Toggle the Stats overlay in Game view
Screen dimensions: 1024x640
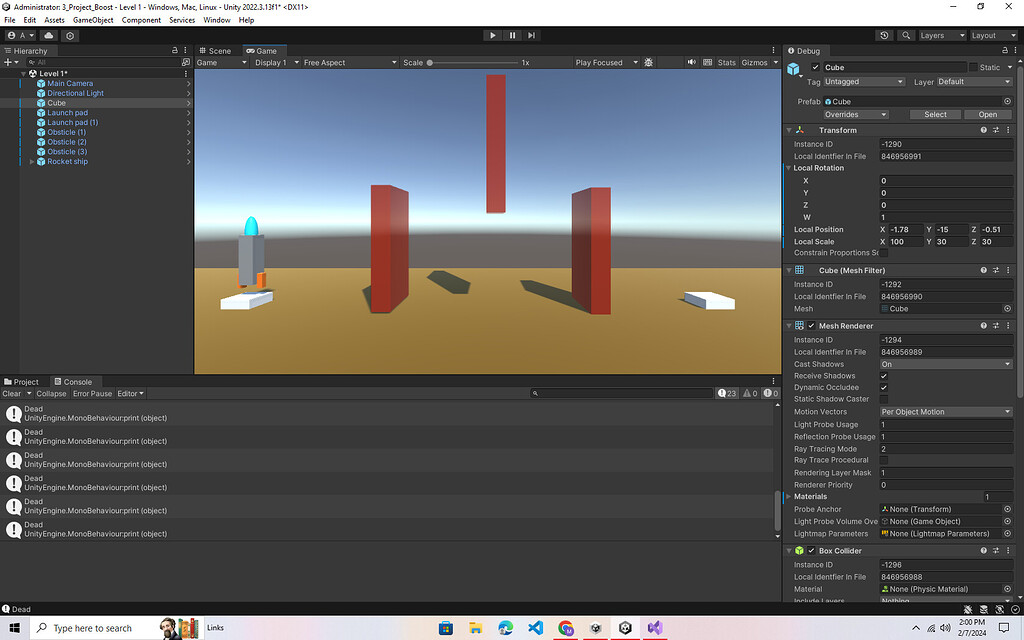[x=725, y=61]
